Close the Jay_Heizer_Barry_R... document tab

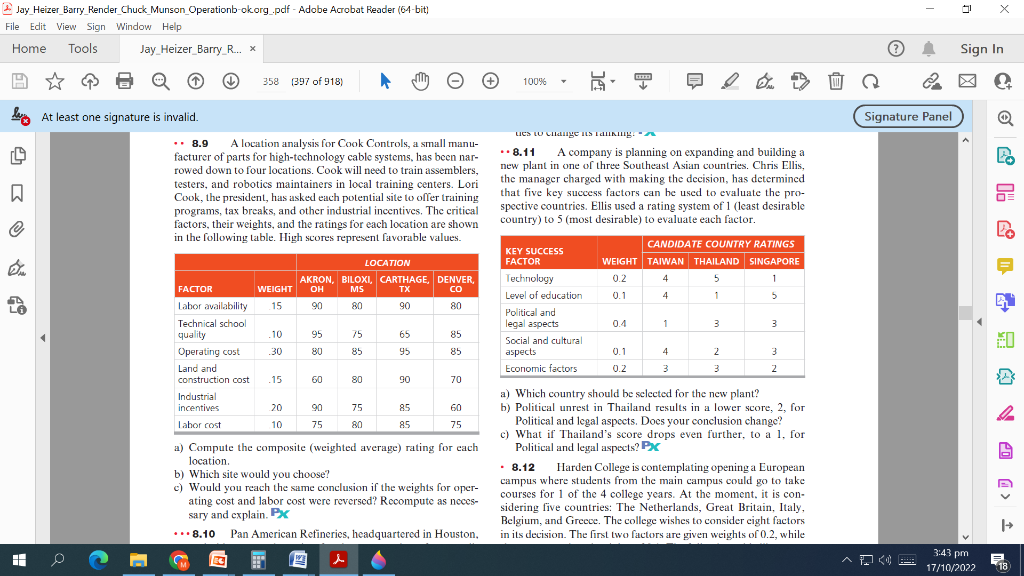253,49
